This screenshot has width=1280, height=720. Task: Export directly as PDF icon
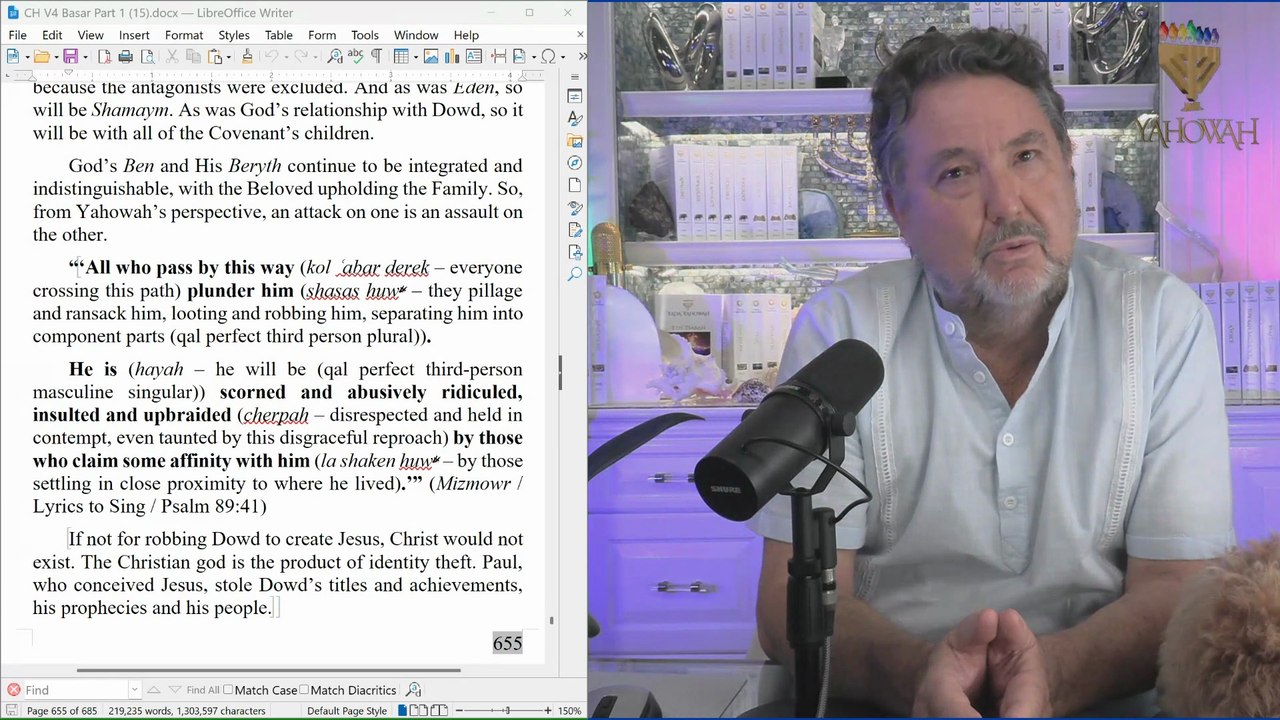point(104,56)
